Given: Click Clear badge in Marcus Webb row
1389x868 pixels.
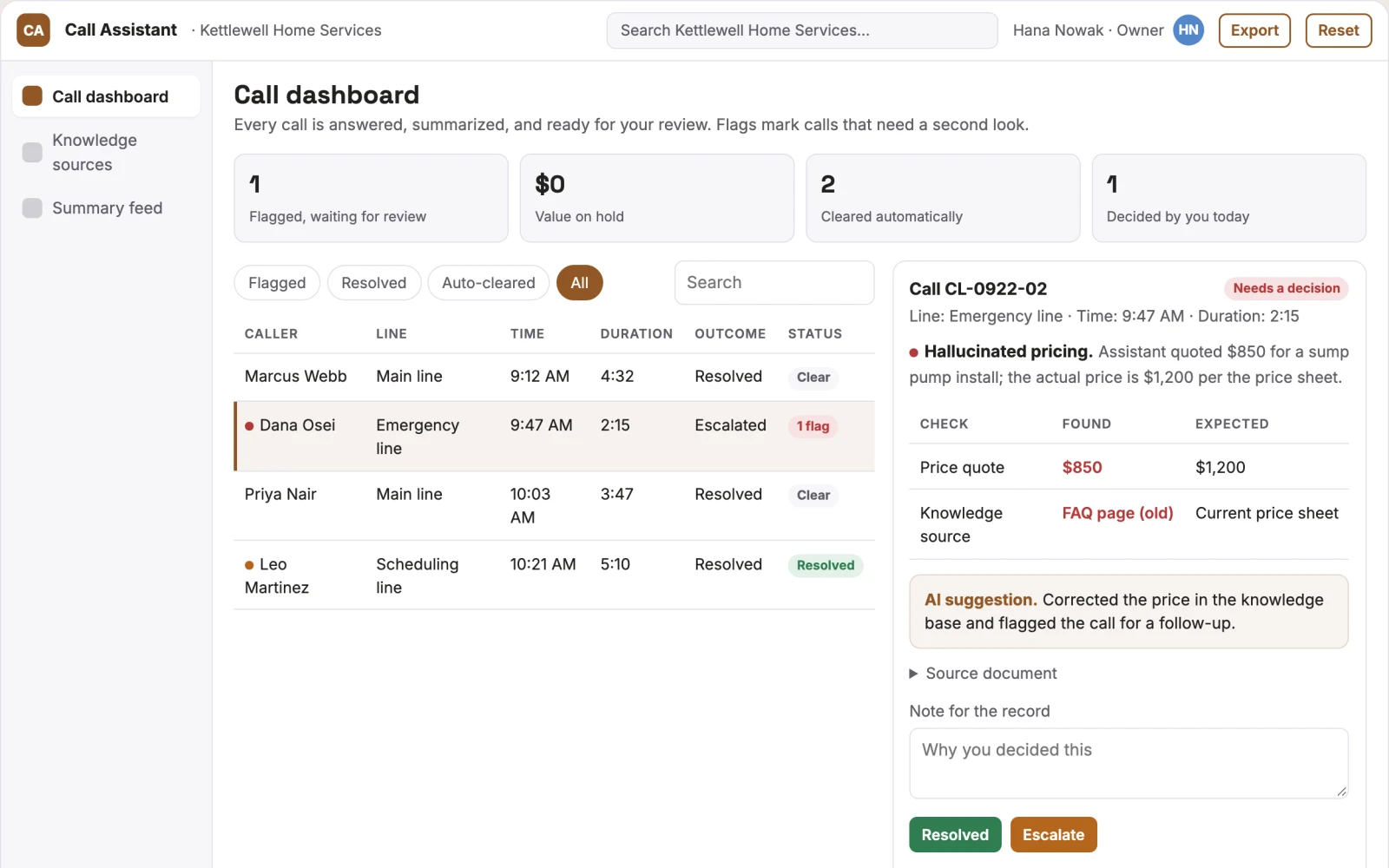Looking at the screenshot, I should click(x=813, y=377).
